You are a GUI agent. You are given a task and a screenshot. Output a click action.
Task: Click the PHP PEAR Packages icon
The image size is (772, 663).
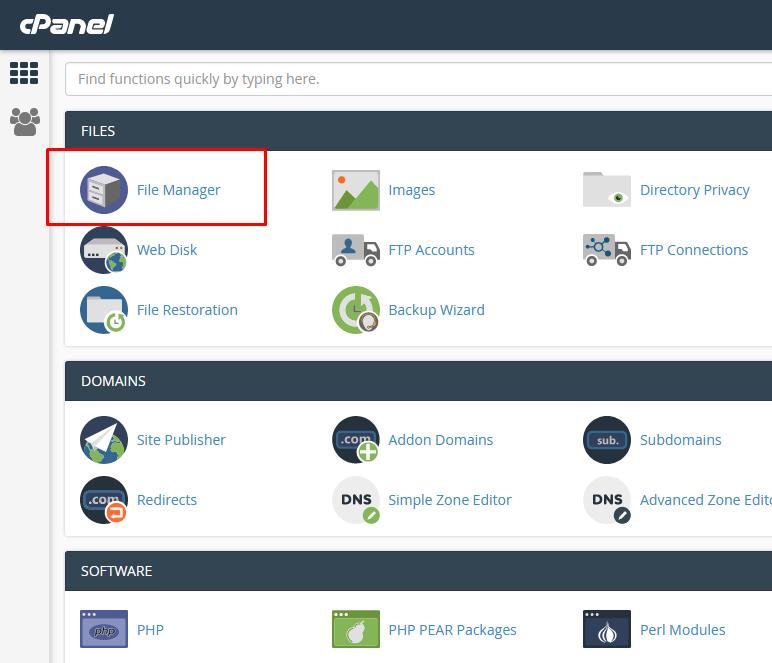(x=356, y=629)
